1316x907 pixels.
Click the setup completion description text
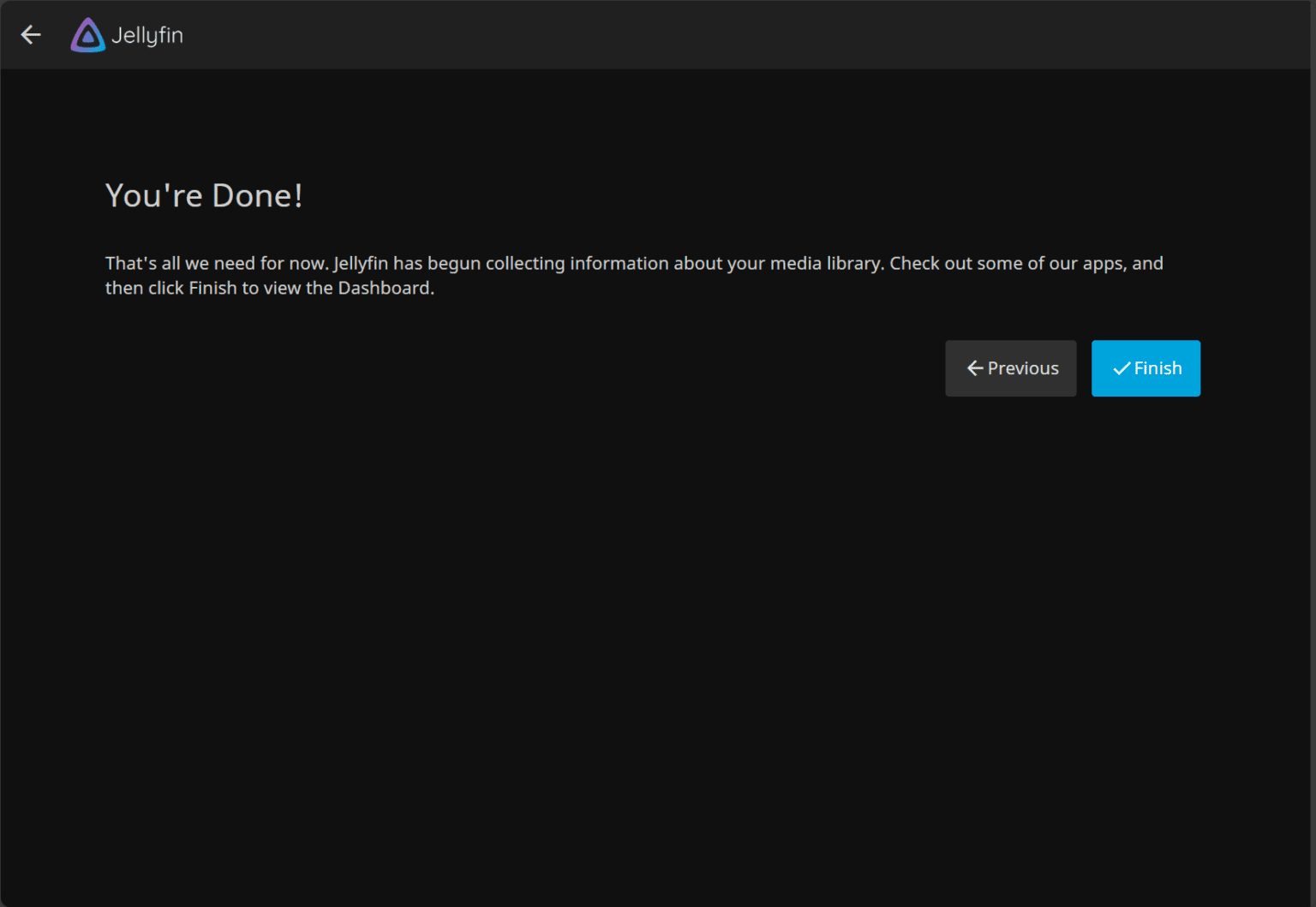pyautogui.click(x=634, y=275)
